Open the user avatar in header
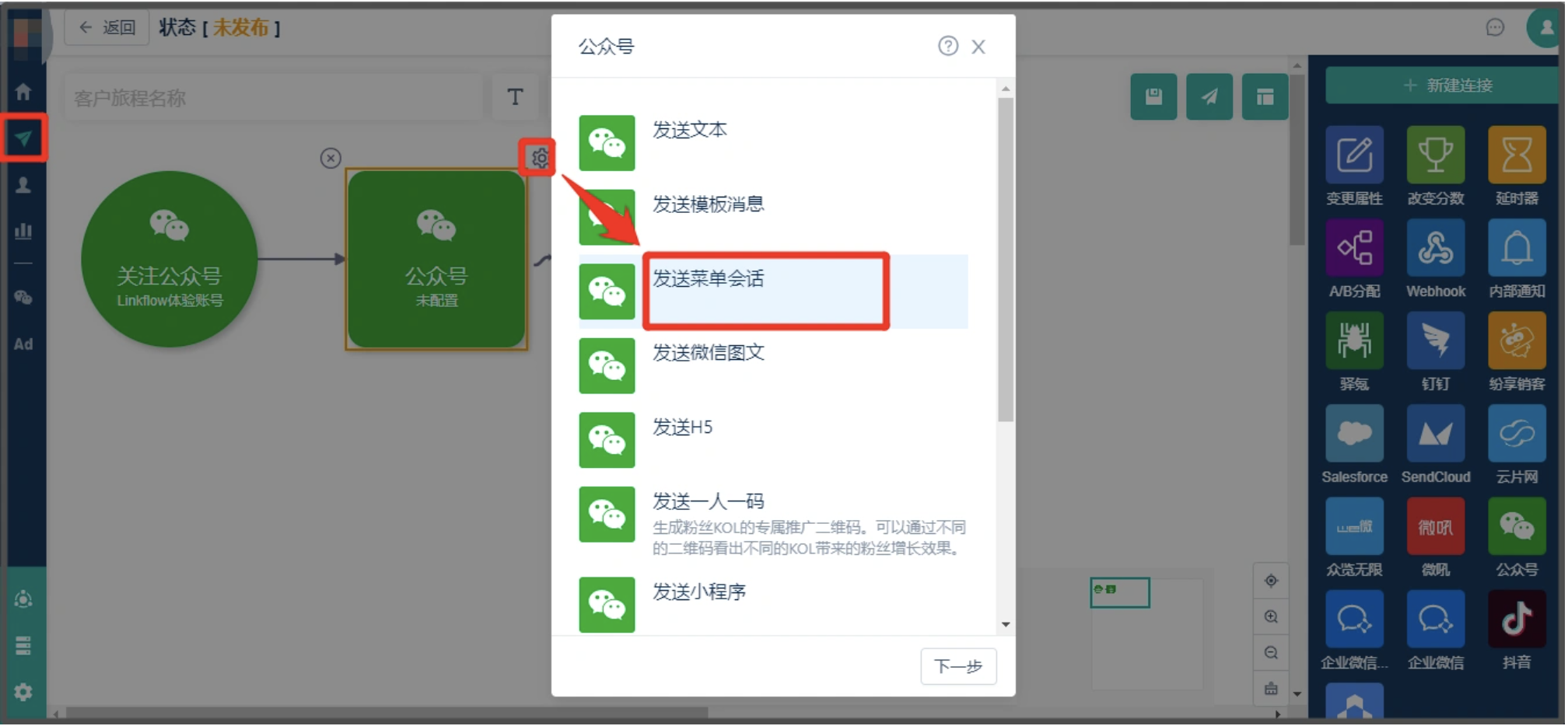Viewport: 1568px width, 726px height. (x=1545, y=28)
